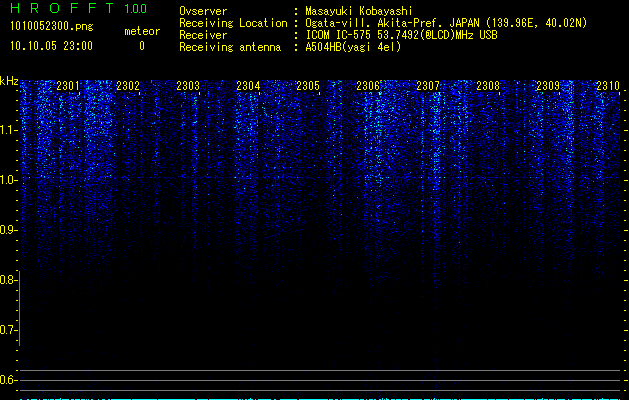Click the 2302 time marker
The image size is (629, 400).
point(128,85)
